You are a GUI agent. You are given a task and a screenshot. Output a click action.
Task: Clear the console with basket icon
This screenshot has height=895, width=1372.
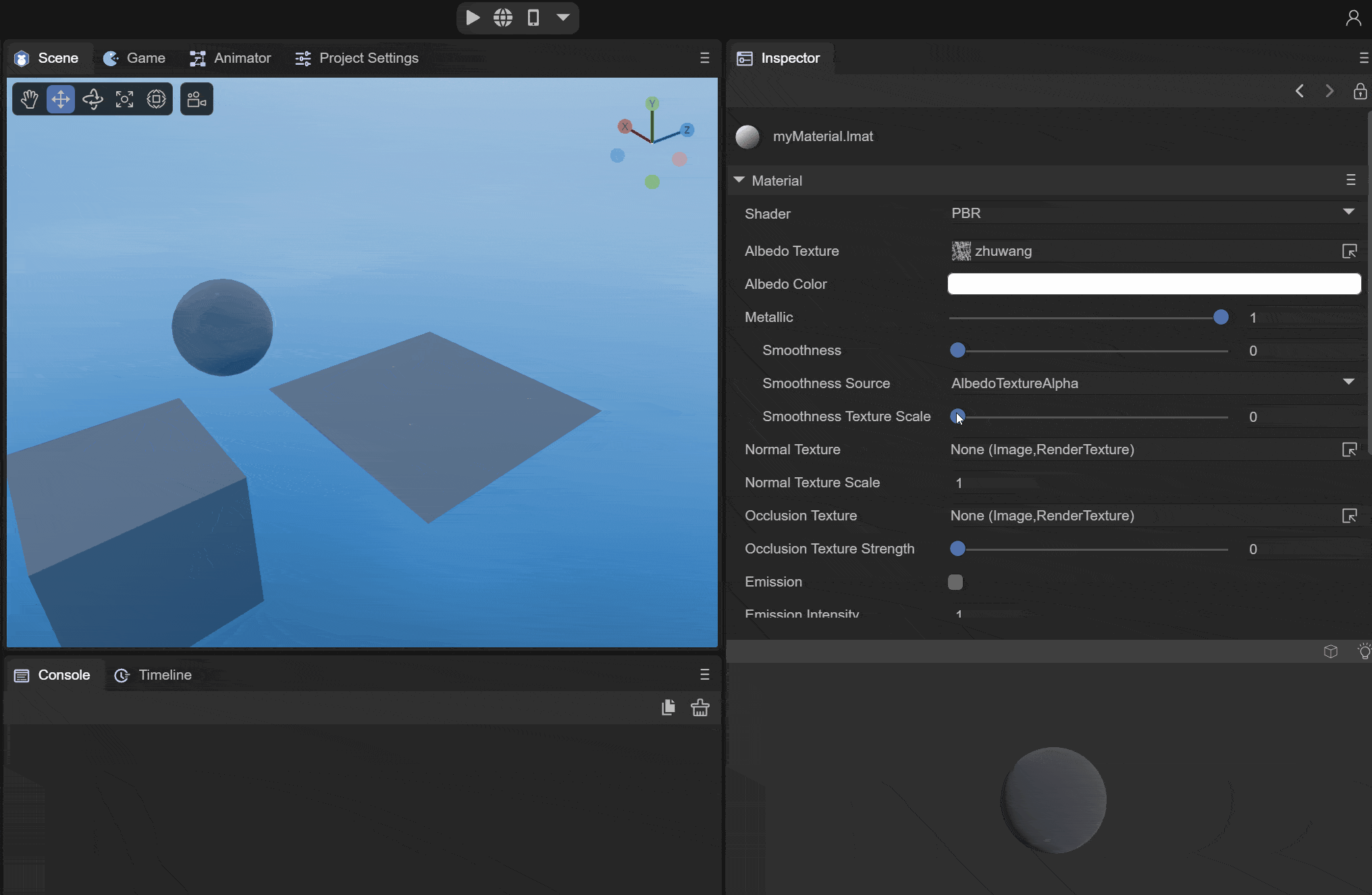(x=700, y=707)
